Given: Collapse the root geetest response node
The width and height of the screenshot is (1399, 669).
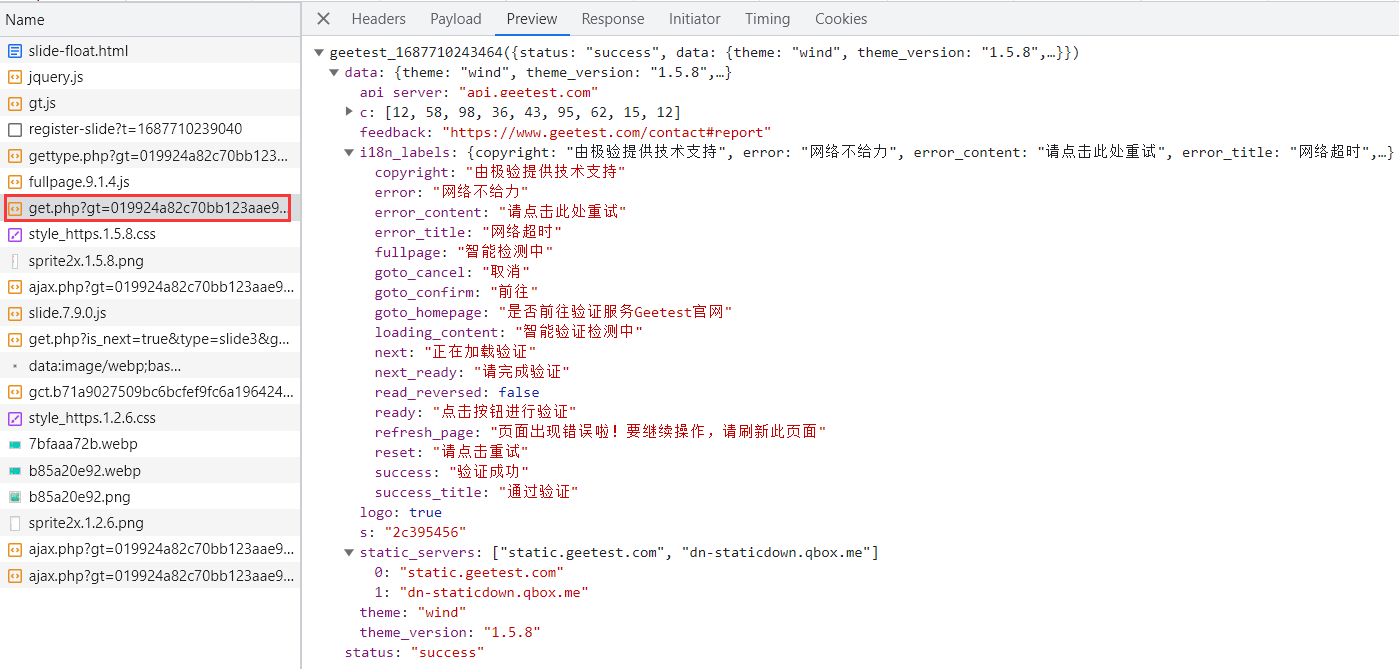Looking at the screenshot, I should pyautogui.click(x=319, y=53).
